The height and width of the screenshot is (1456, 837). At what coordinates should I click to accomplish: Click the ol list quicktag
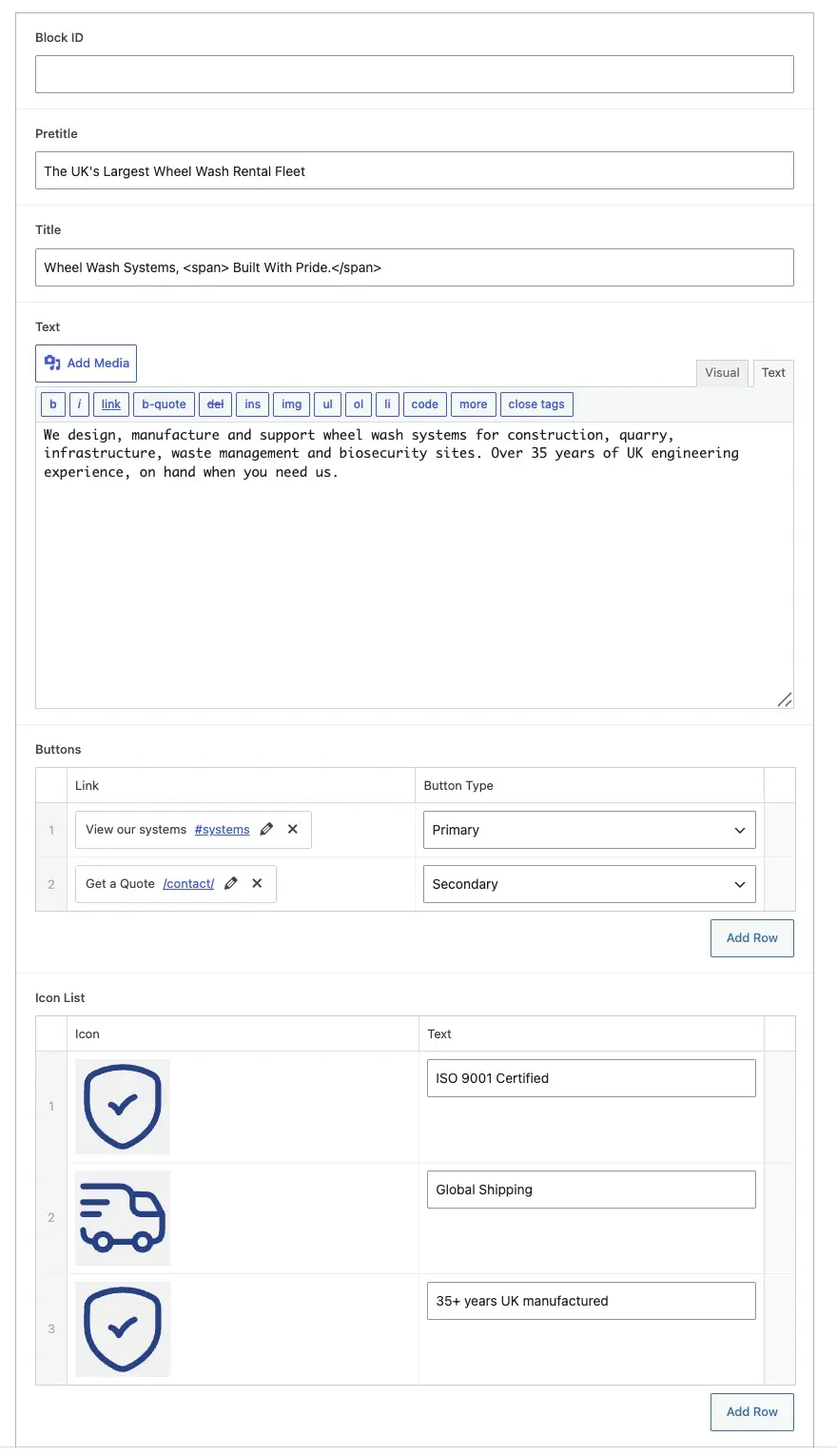point(359,404)
